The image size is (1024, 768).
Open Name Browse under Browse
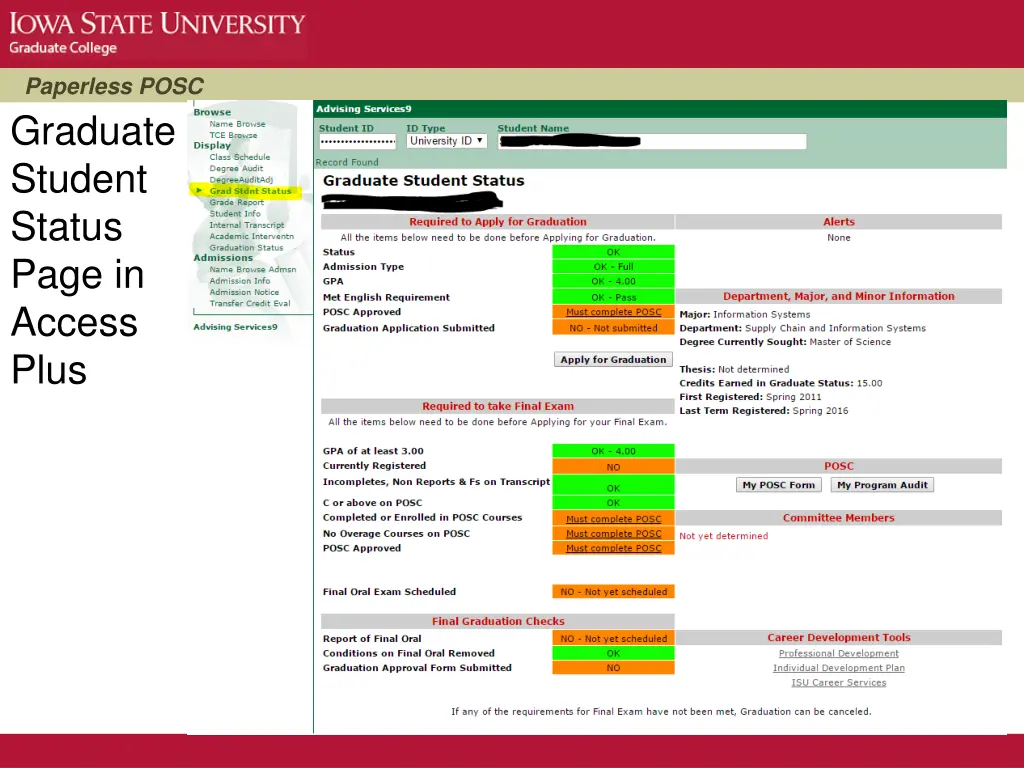(237, 123)
